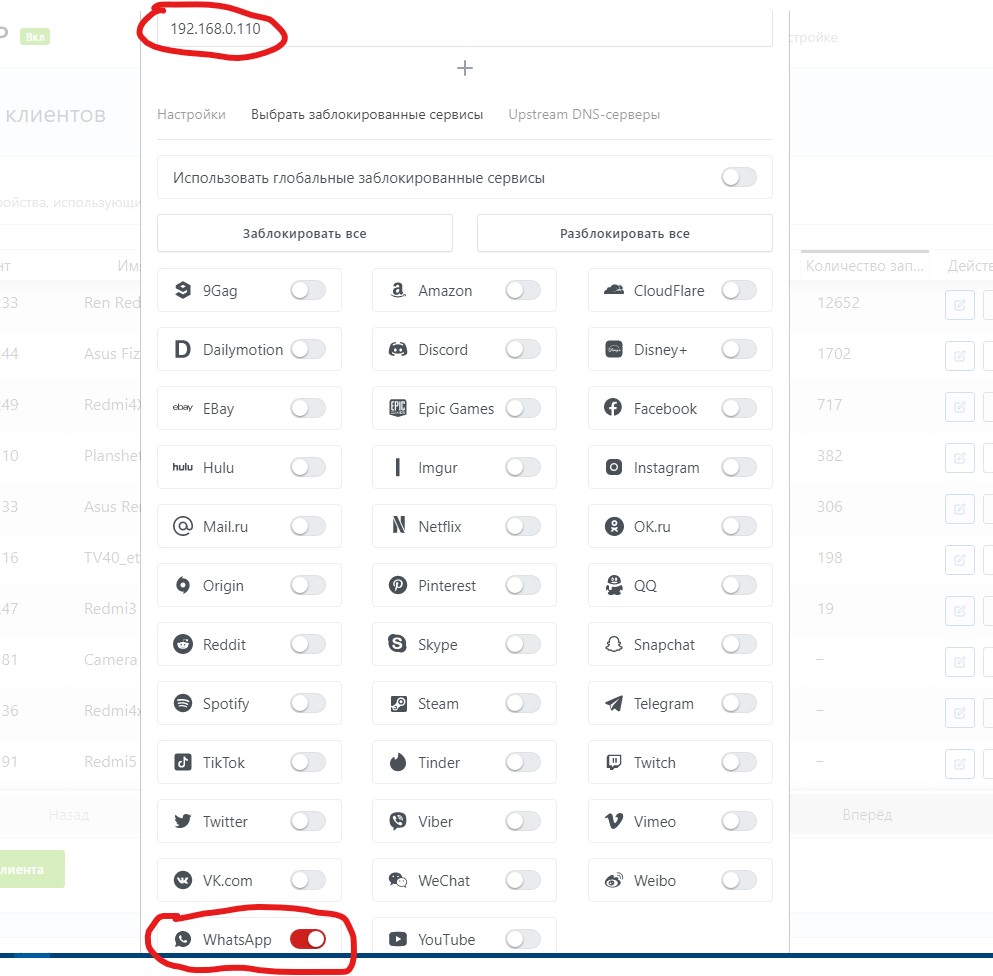This screenshot has height=976, width=993.
Task: Click the 9Gag service icon
Action: [182, 290]
